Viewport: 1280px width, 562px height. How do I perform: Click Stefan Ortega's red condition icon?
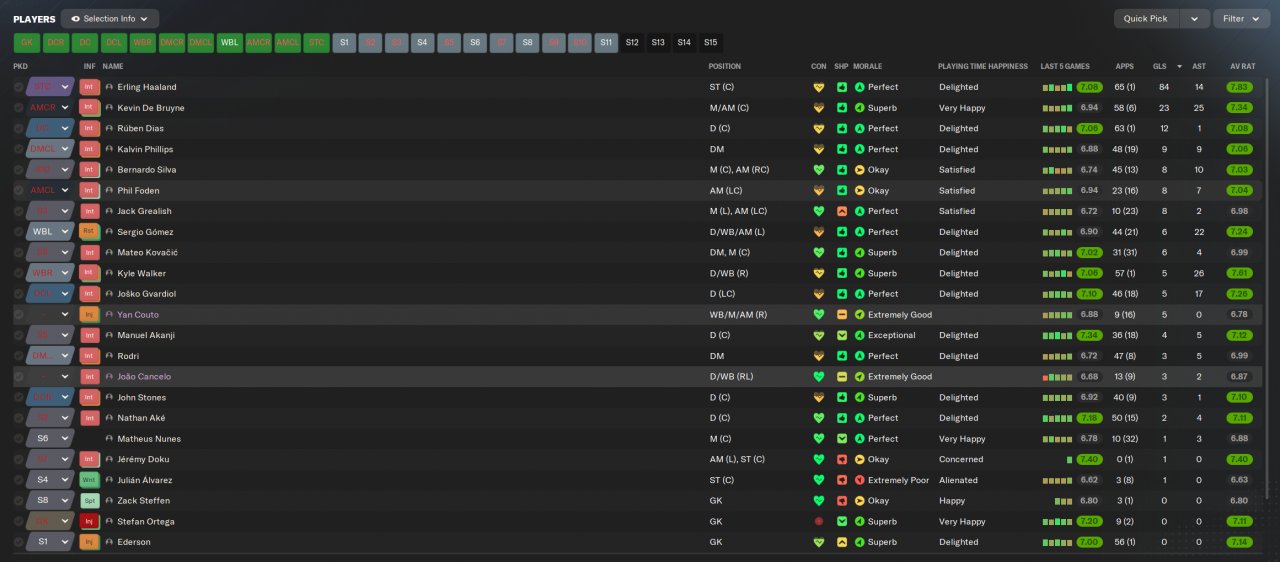819,522
